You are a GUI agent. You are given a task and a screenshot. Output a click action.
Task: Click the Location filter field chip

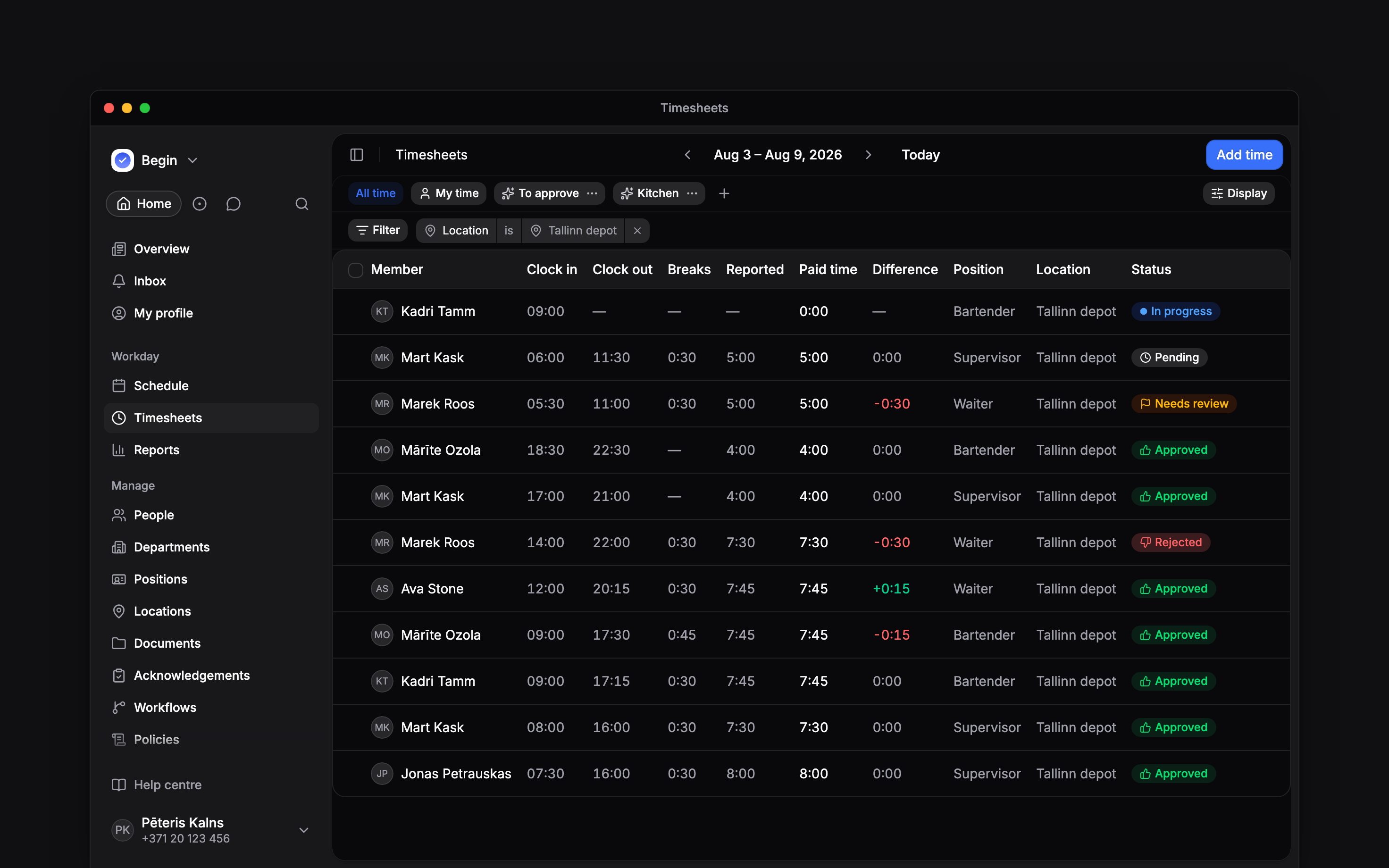(x=456, y=231)
